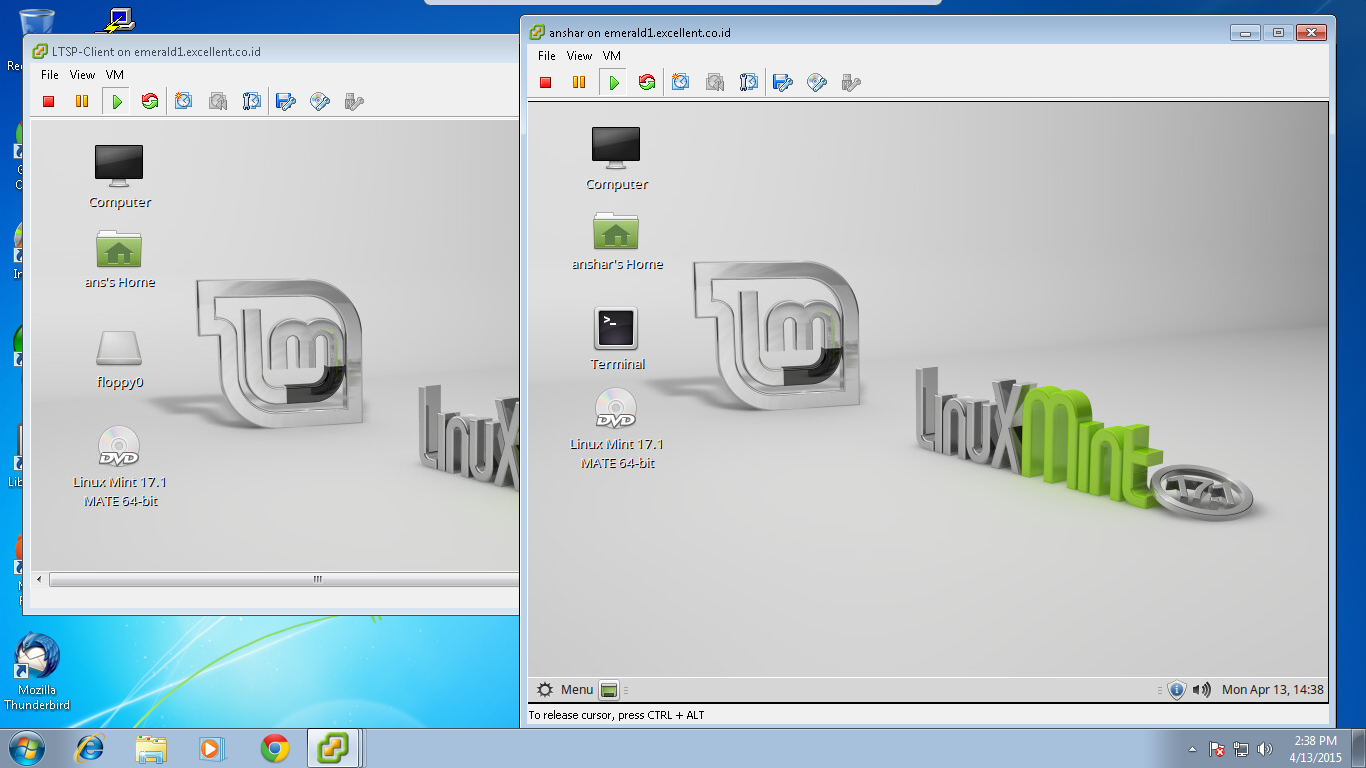Take a snapshot in anshar window toolbar
The image size is (1366, 768).
tap(681, 82)
